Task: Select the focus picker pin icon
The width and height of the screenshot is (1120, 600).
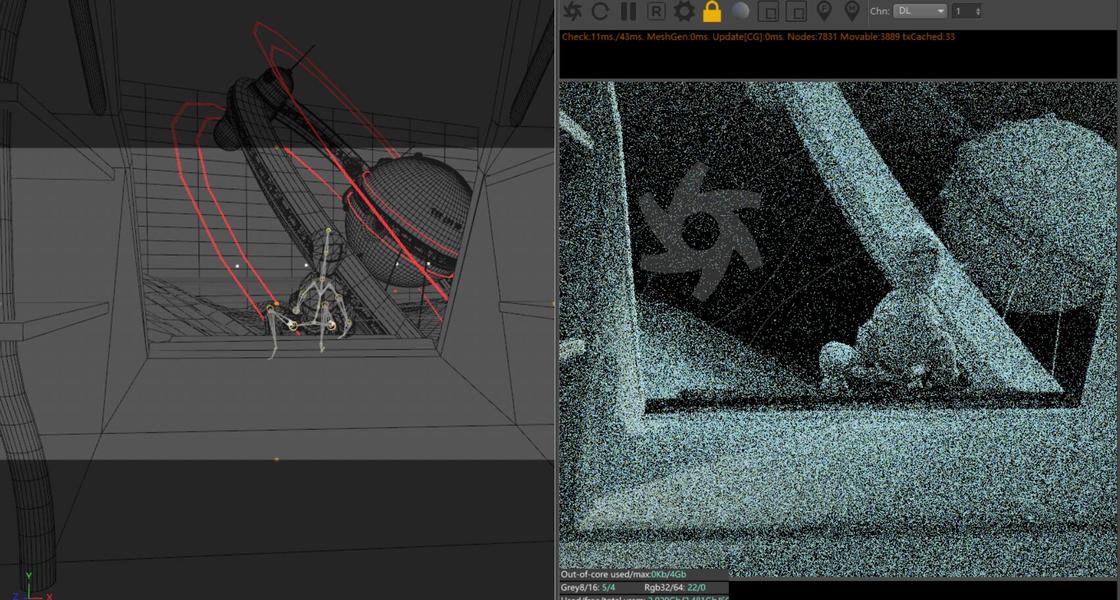Action: tap(824, 11)
